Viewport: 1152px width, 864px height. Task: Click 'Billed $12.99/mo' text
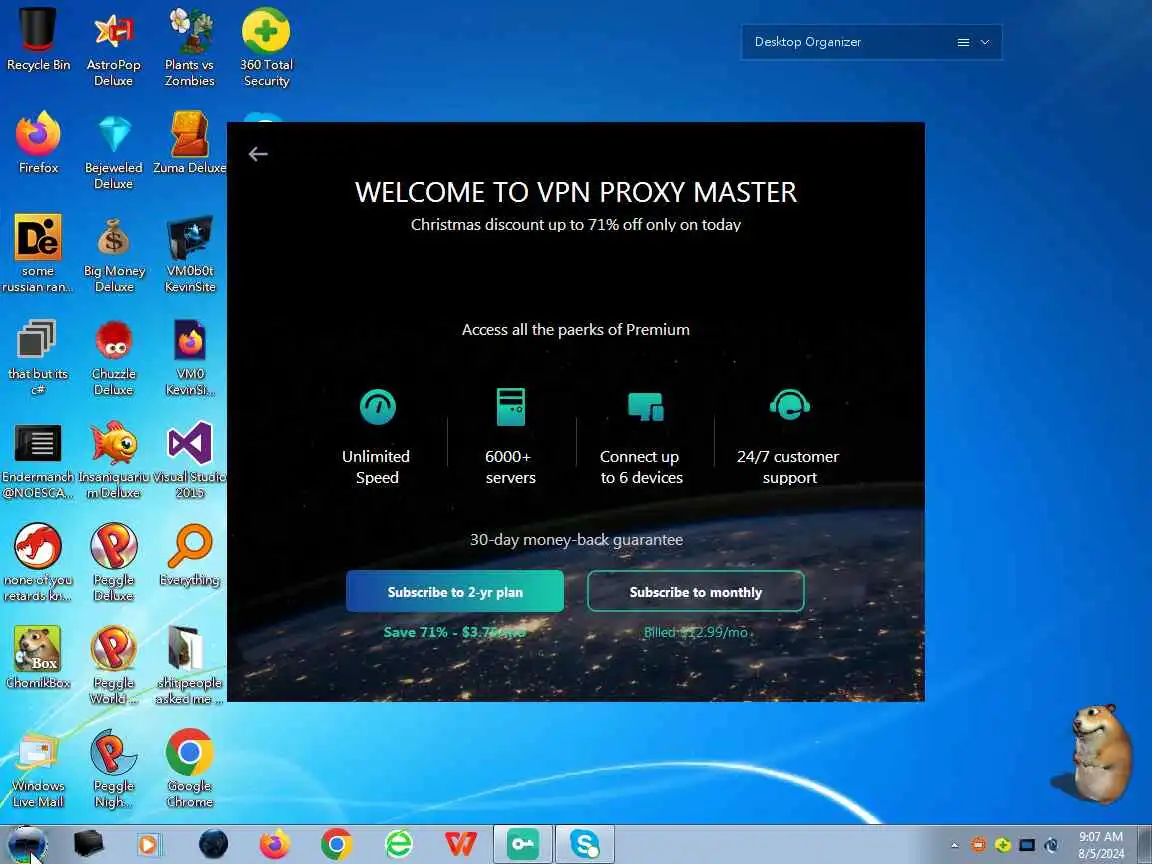tap(696, 632)
